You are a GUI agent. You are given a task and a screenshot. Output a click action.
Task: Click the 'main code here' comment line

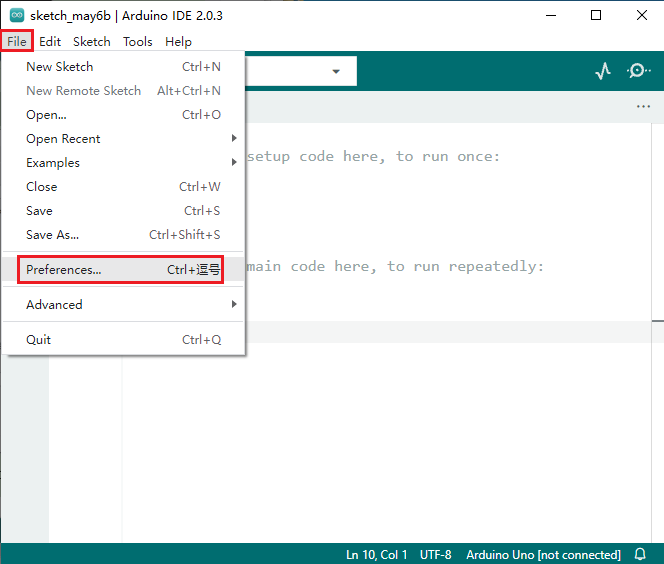pyautogui.click(x=395, y=266)
